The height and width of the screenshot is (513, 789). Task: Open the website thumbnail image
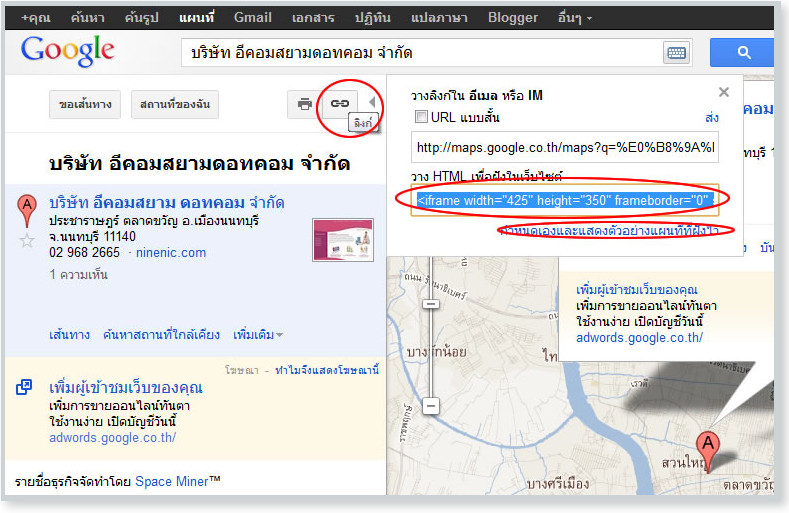pyautogui.click(x=343, y=240)
